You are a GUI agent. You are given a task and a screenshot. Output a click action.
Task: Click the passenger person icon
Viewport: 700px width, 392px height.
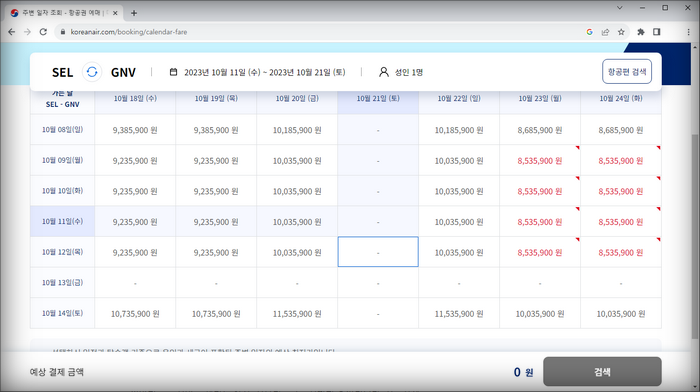[x=383, y=72]
